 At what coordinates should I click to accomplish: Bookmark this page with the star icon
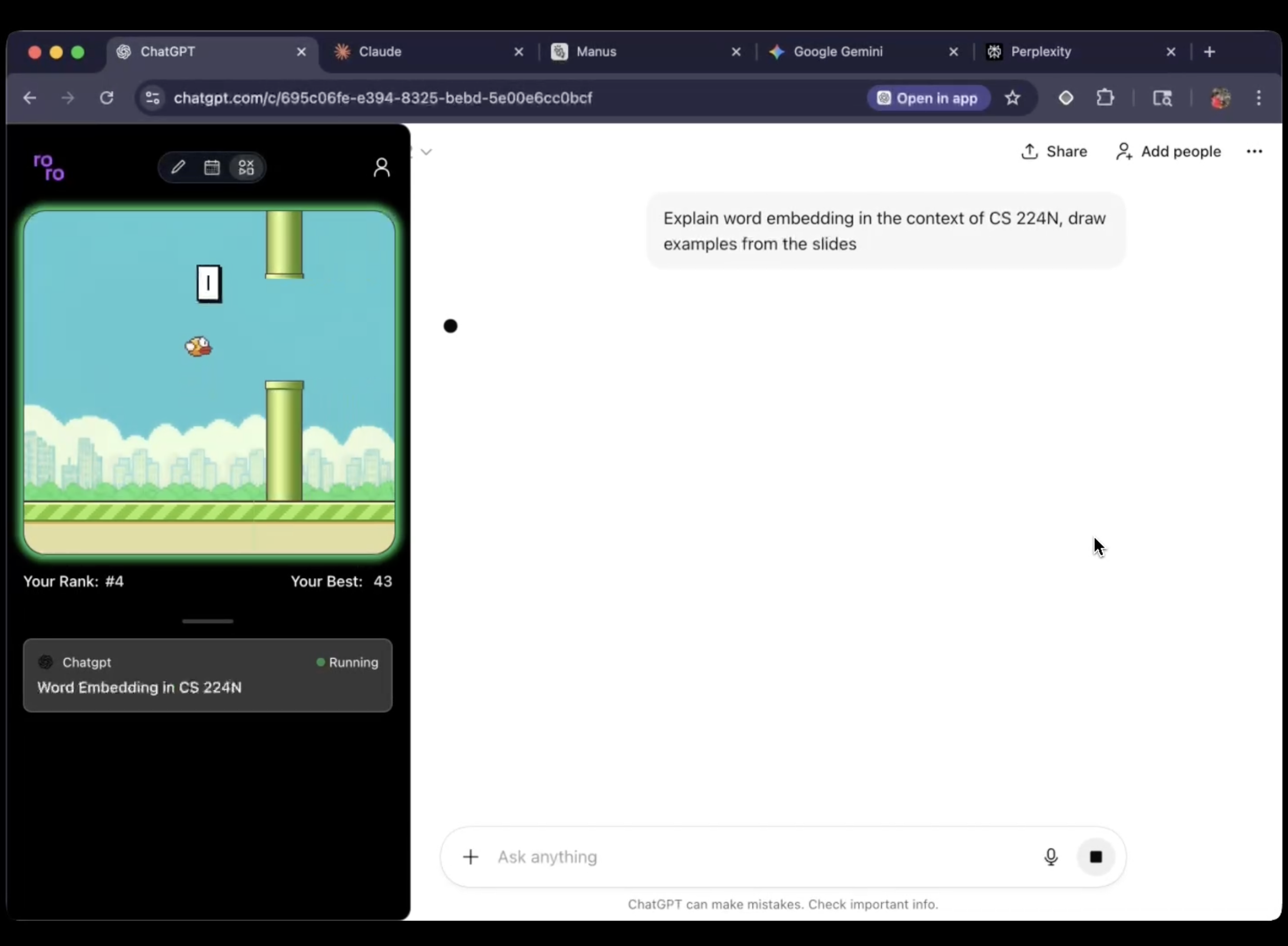(x=1012, y=98)
